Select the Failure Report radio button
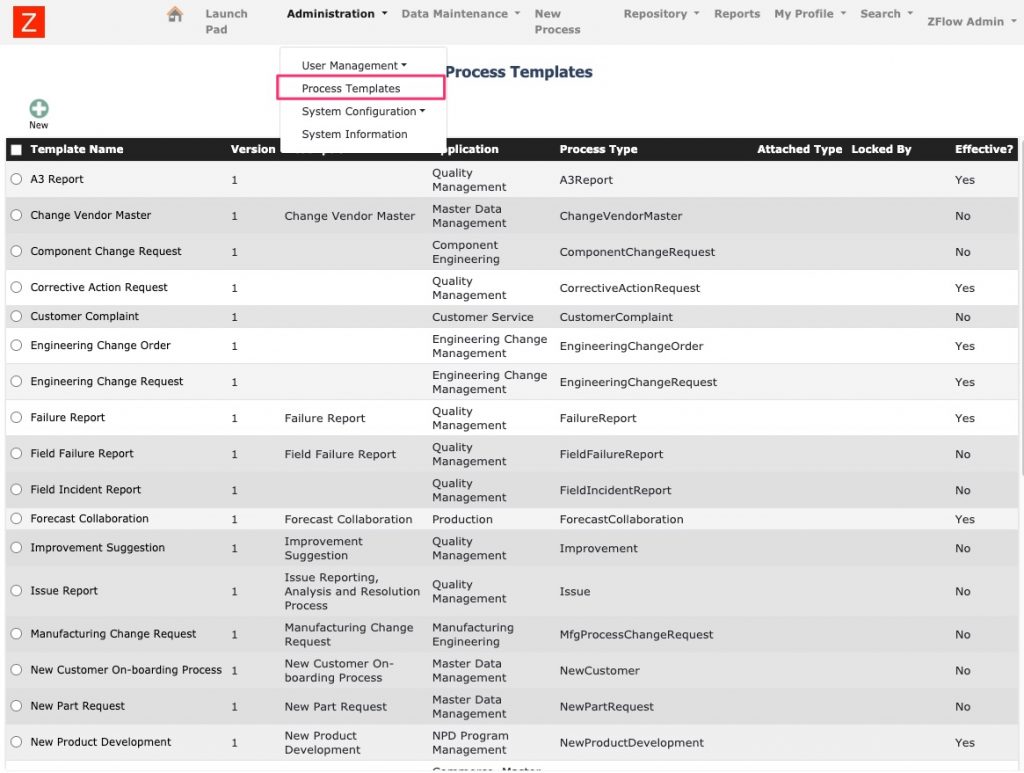The image size is (1024, 773). (x=16, y=417)
